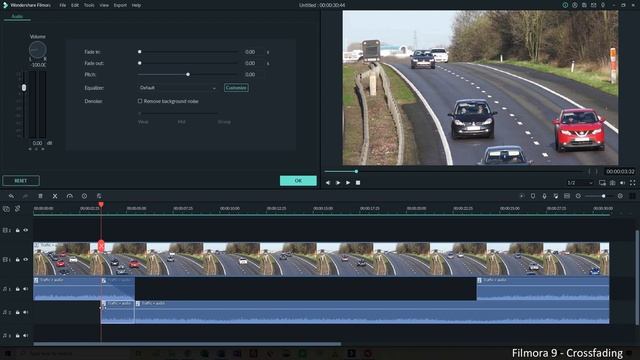Open the Edit menu
640x360 pixels.
(x=75, y=5)
